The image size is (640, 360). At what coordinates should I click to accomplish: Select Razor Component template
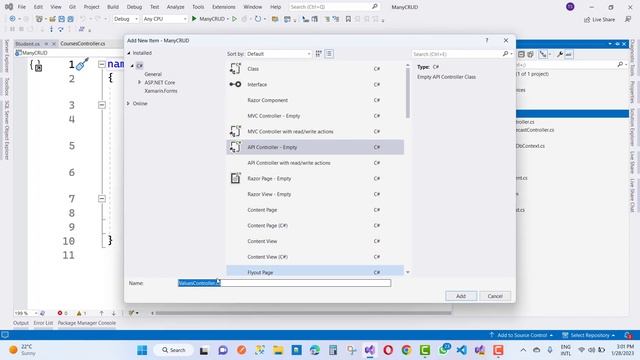coord(315,100)
